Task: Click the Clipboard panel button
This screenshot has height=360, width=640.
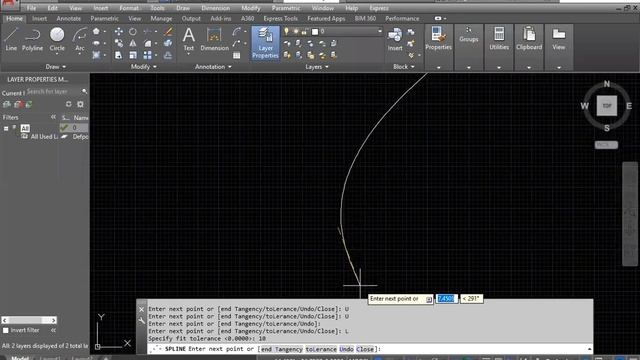Action: point(529,39)
